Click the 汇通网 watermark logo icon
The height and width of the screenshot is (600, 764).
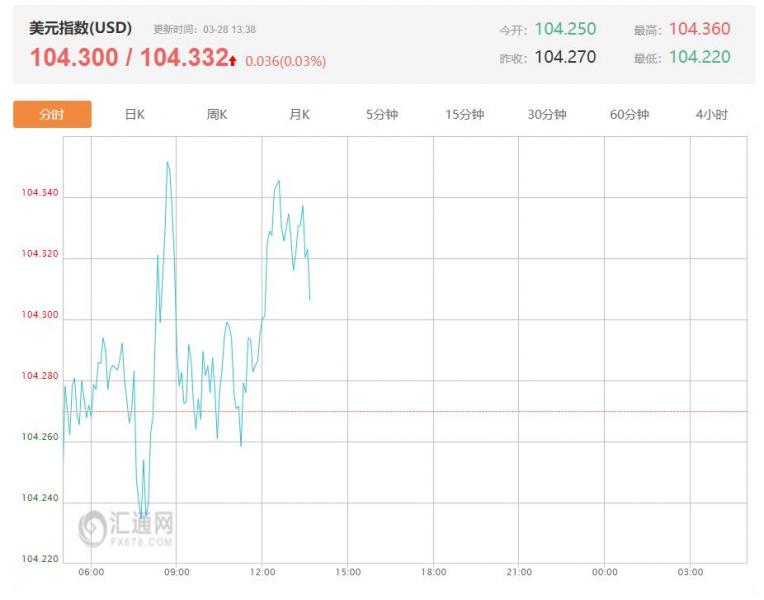pyautogui.click(x=93, y=527)
